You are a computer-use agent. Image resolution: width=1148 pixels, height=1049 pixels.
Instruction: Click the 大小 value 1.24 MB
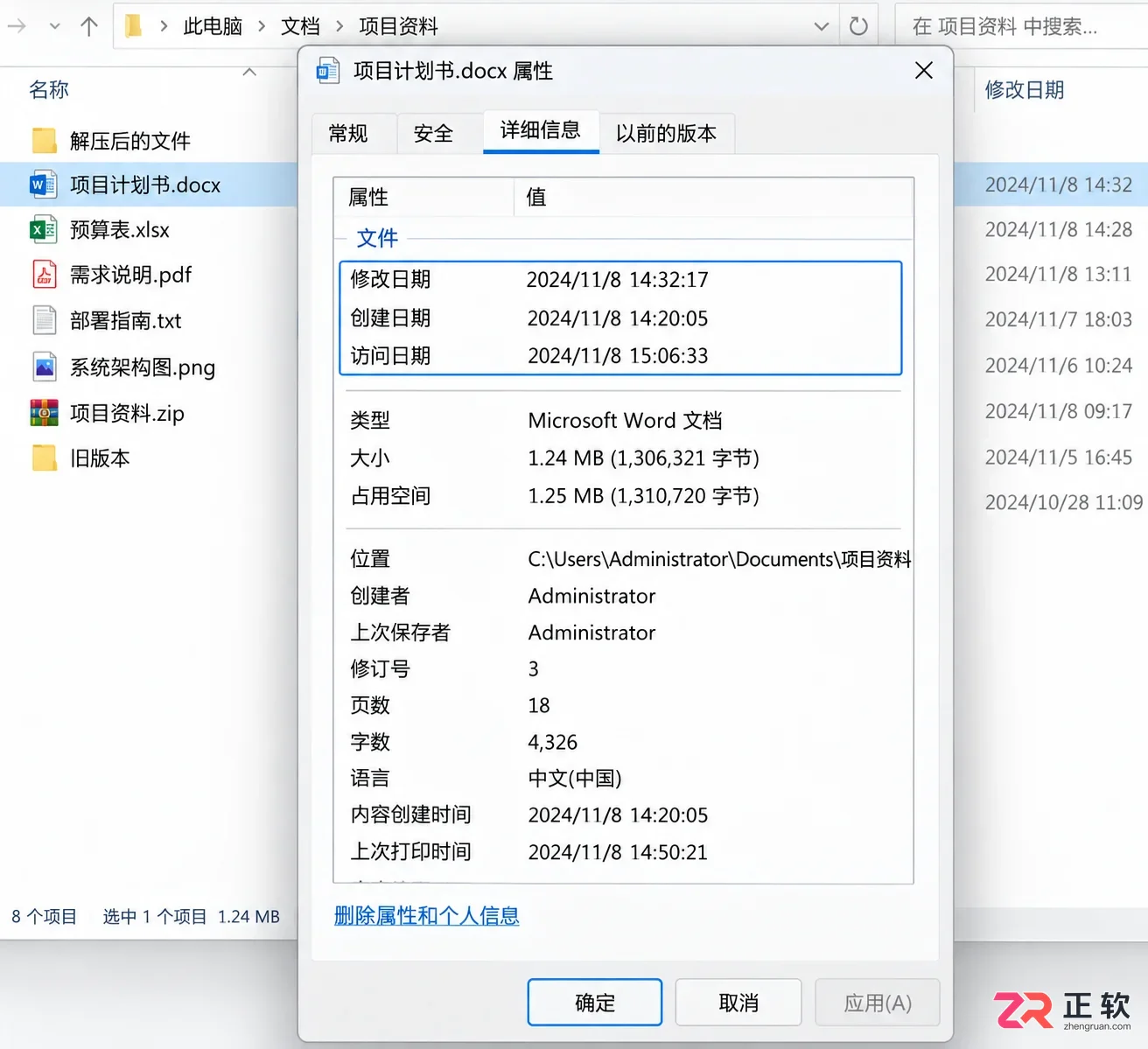(643, 458)
